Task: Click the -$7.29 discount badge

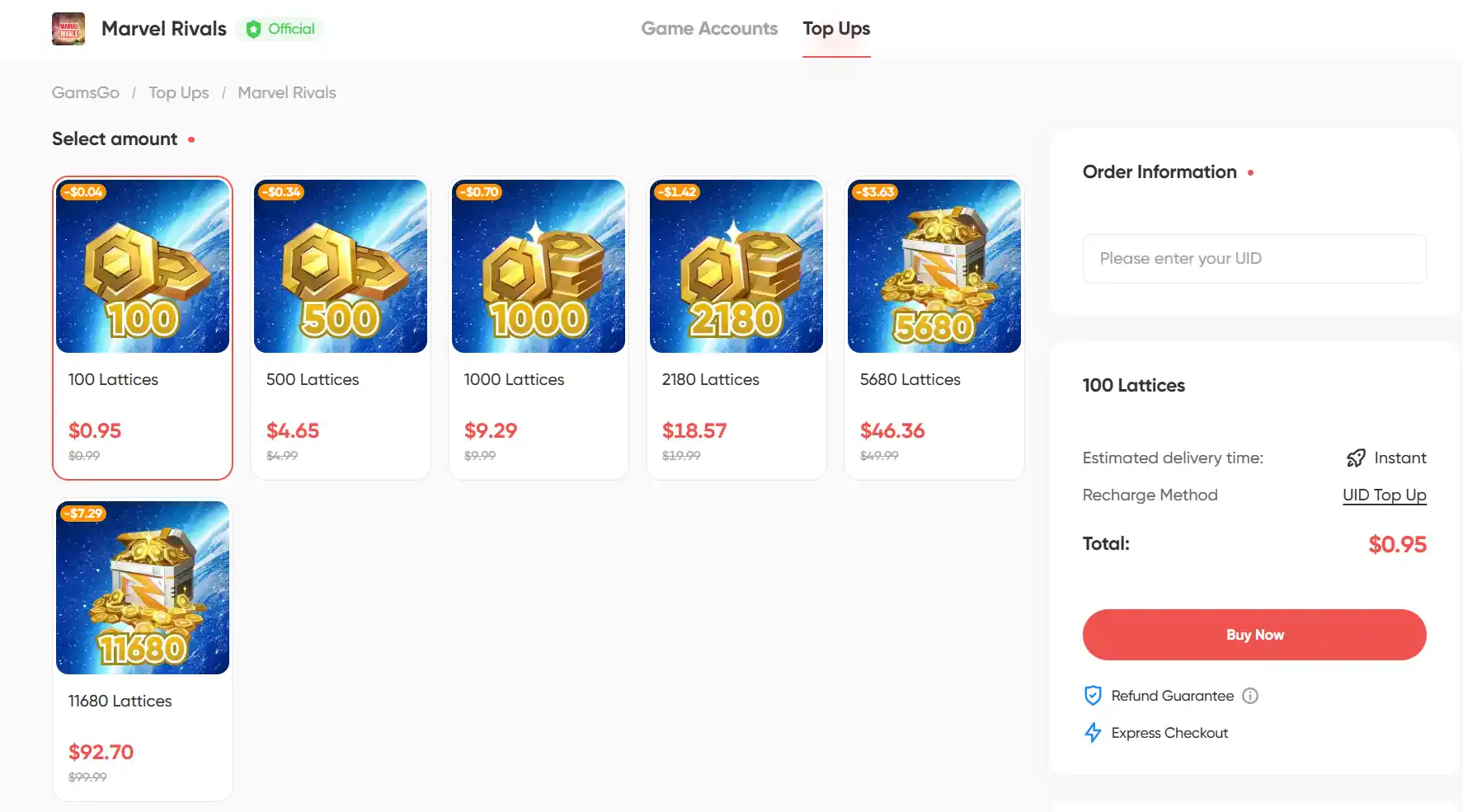Action: [84, 514]
